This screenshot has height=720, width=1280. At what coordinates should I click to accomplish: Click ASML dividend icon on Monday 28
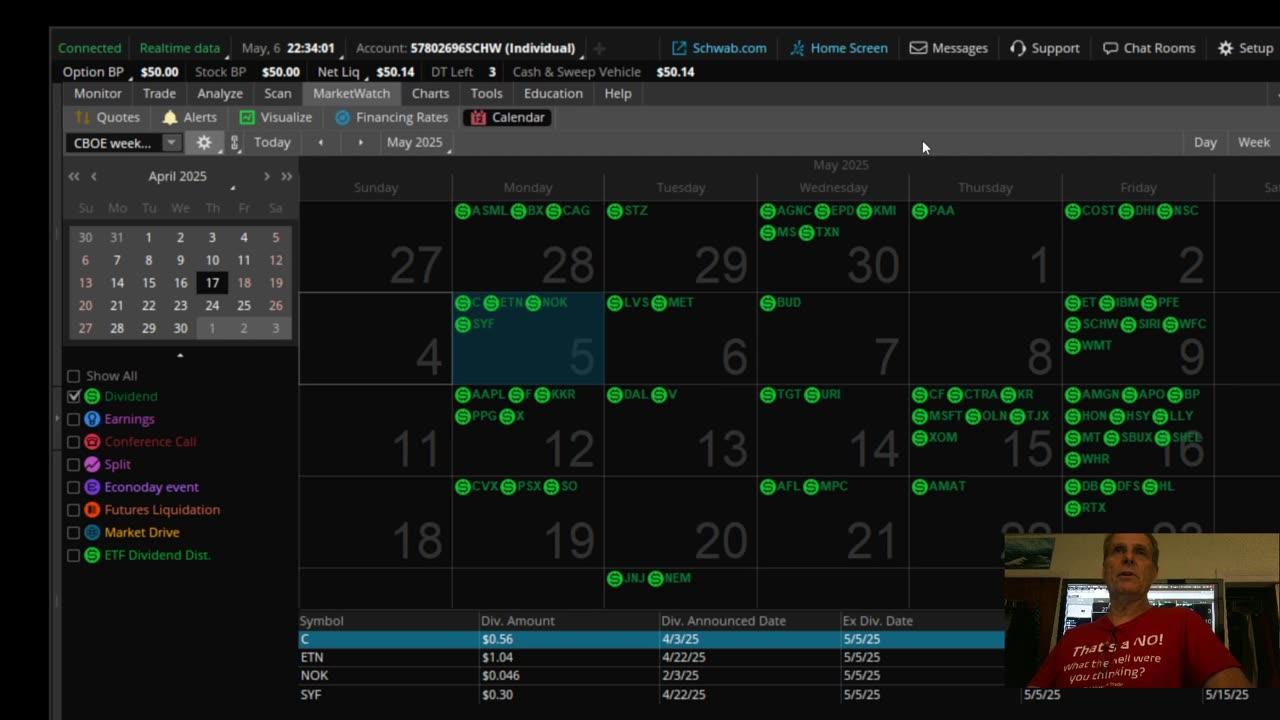tap(463, 211)
